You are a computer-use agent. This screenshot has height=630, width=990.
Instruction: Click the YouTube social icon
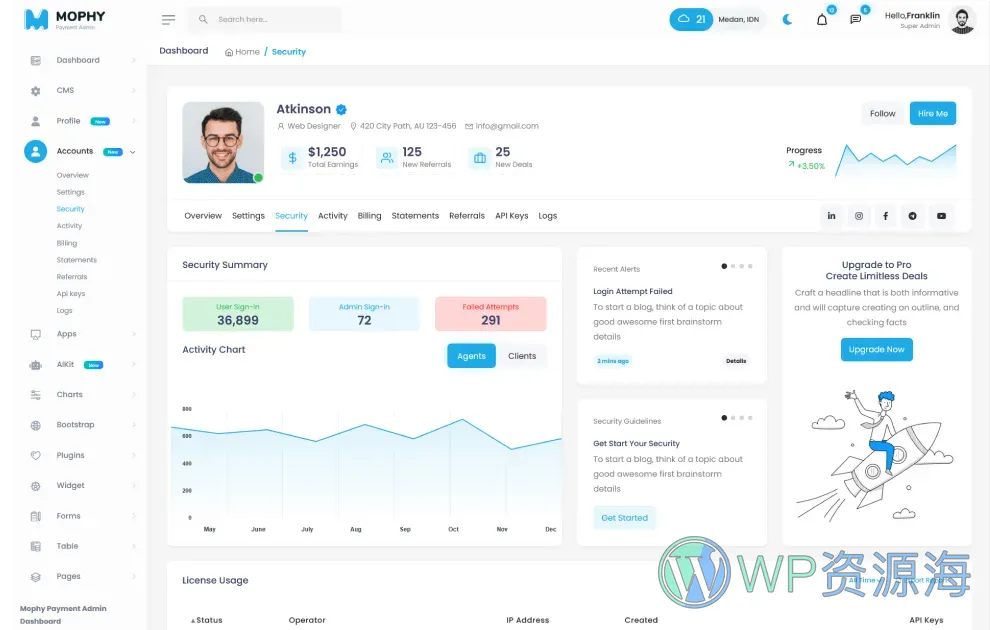click(x=941, y=215)
